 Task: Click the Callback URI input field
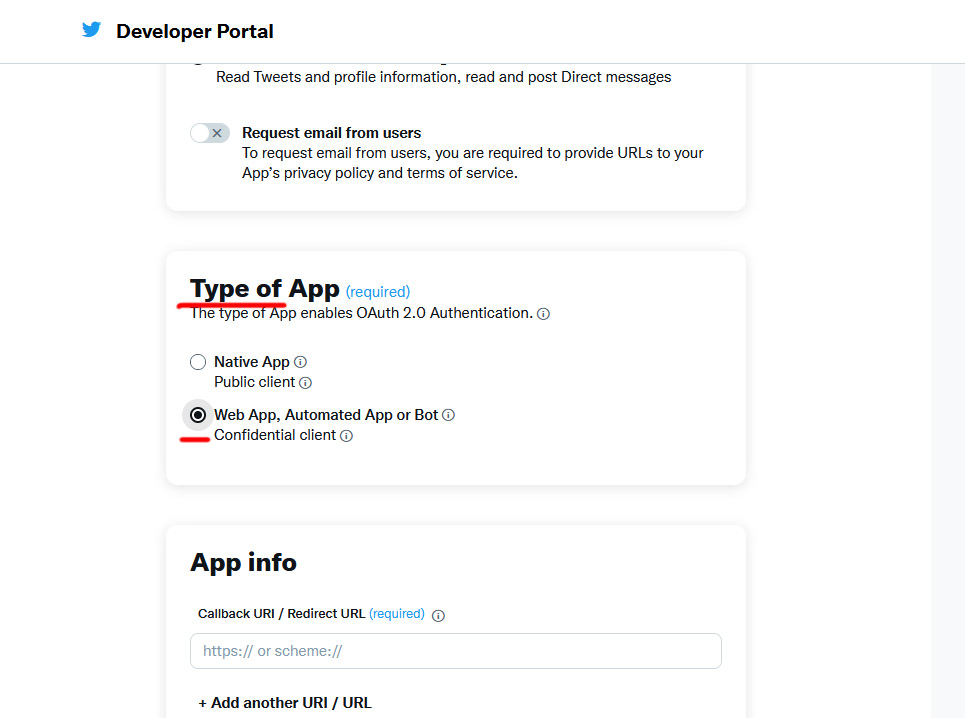455,651
